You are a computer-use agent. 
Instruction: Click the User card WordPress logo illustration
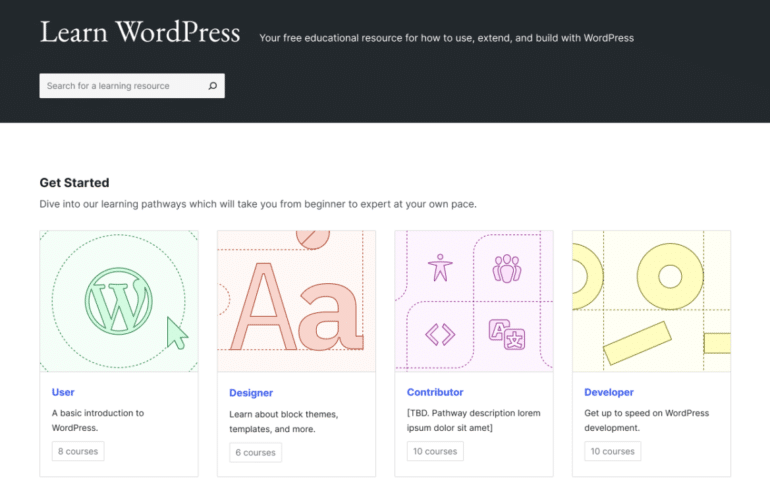pyautogui.click(x=119, y=301)
